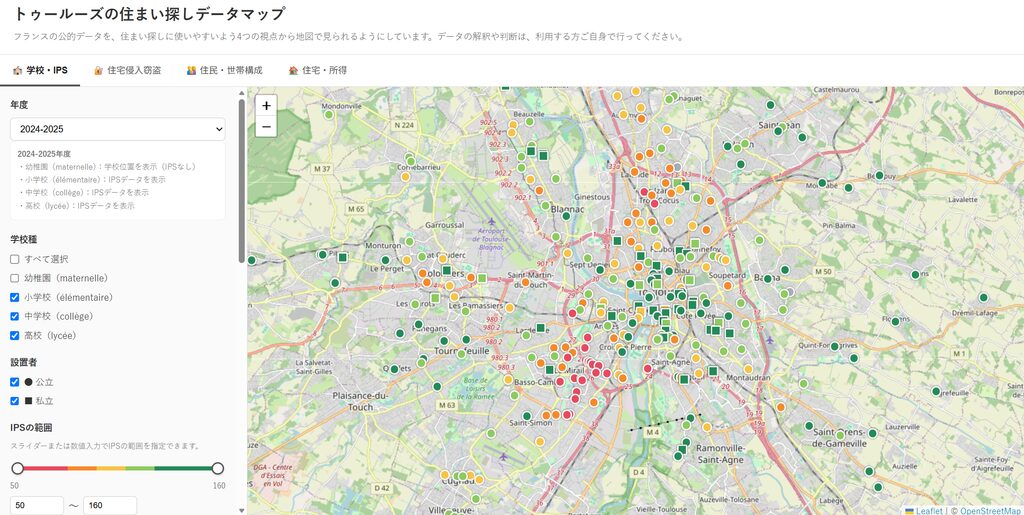Image resolution: width=1024 pixels, height=515 pixels.
Task: Click the right IPS slider handle at 160
Action: click(218, 468)
